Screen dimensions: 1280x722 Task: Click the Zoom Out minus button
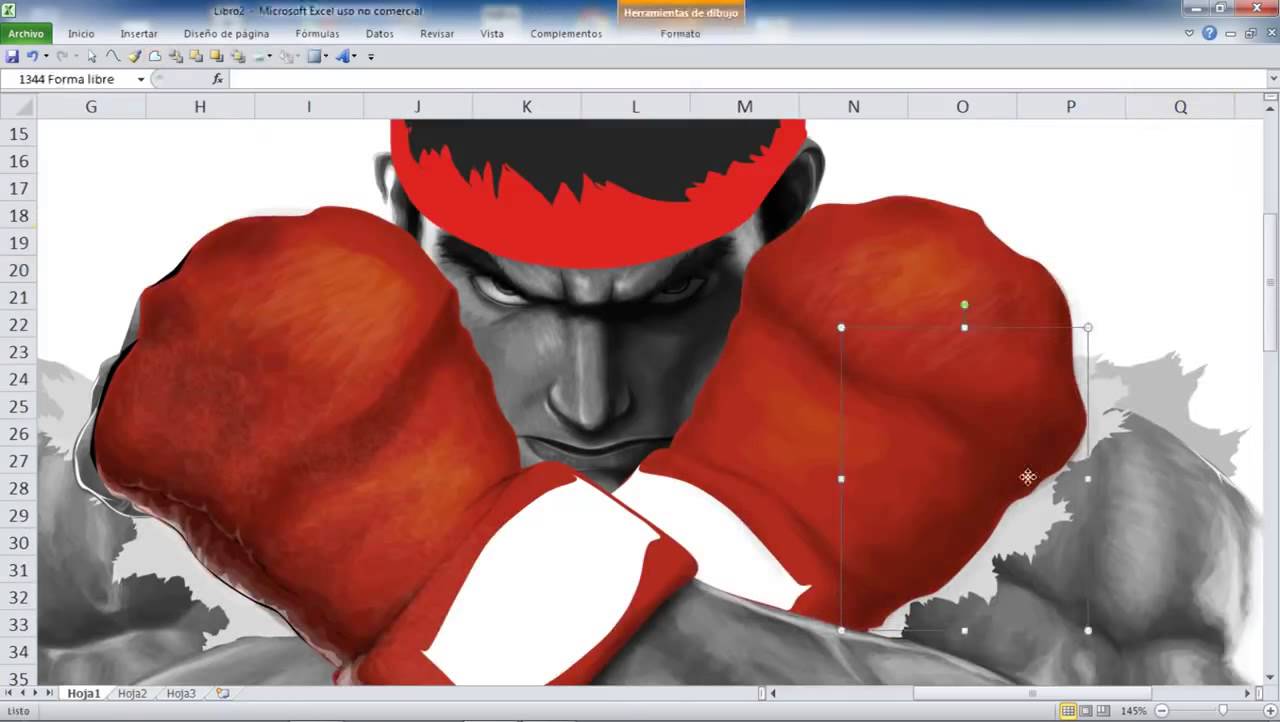click(x=1160, y=711)
